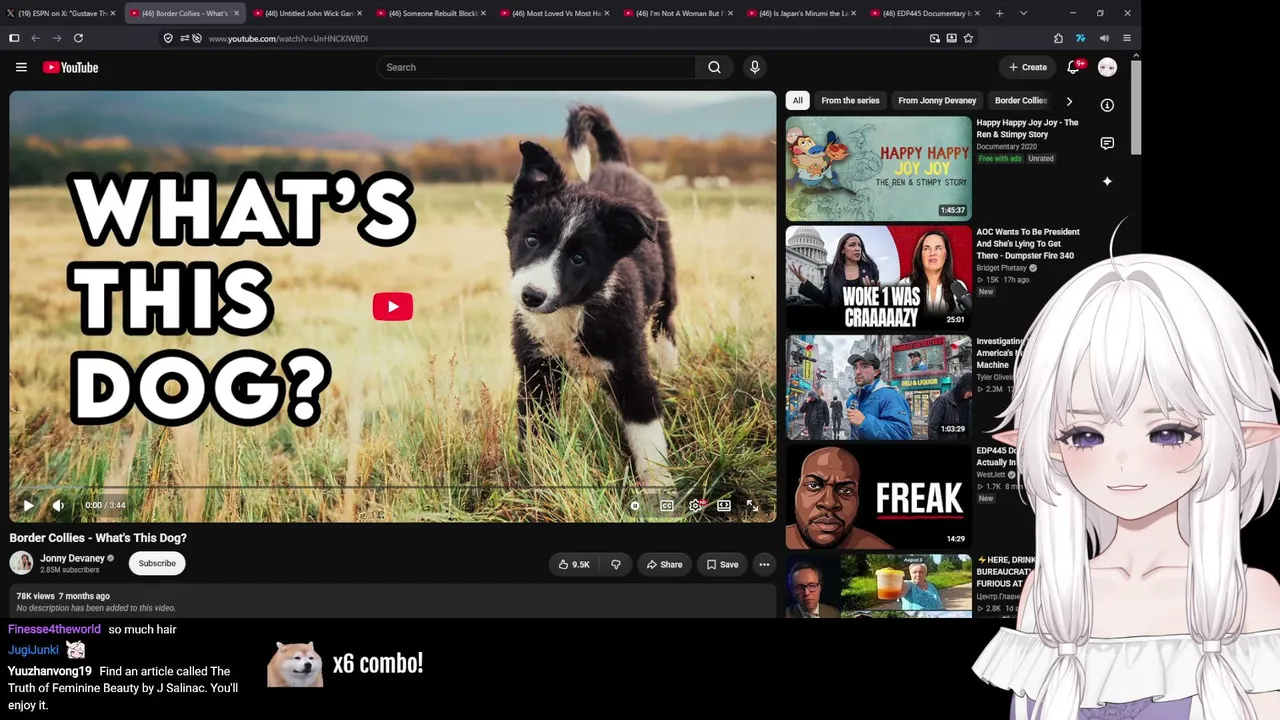
Task: Click the play control in the player bar
Action: click(x=28, y=505)
